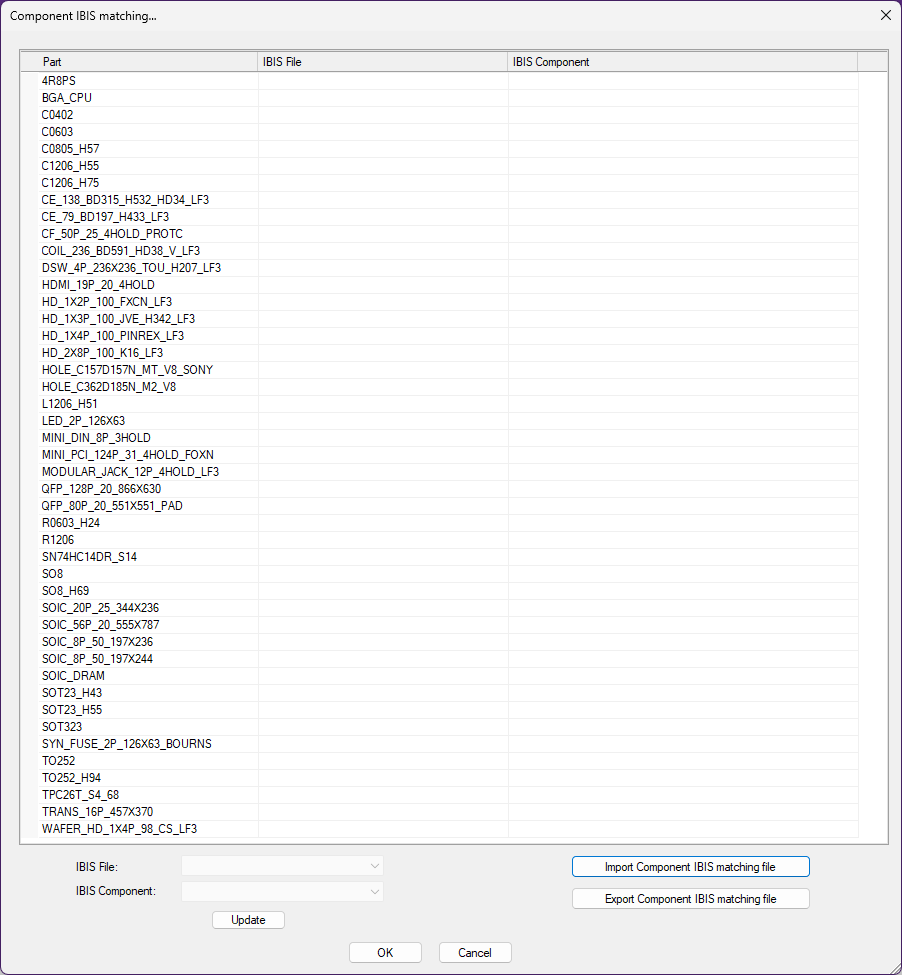Viewport: 902px width, 975px height.
Task: Confirm the dialog with OK
Action: (x=385, y=953)
